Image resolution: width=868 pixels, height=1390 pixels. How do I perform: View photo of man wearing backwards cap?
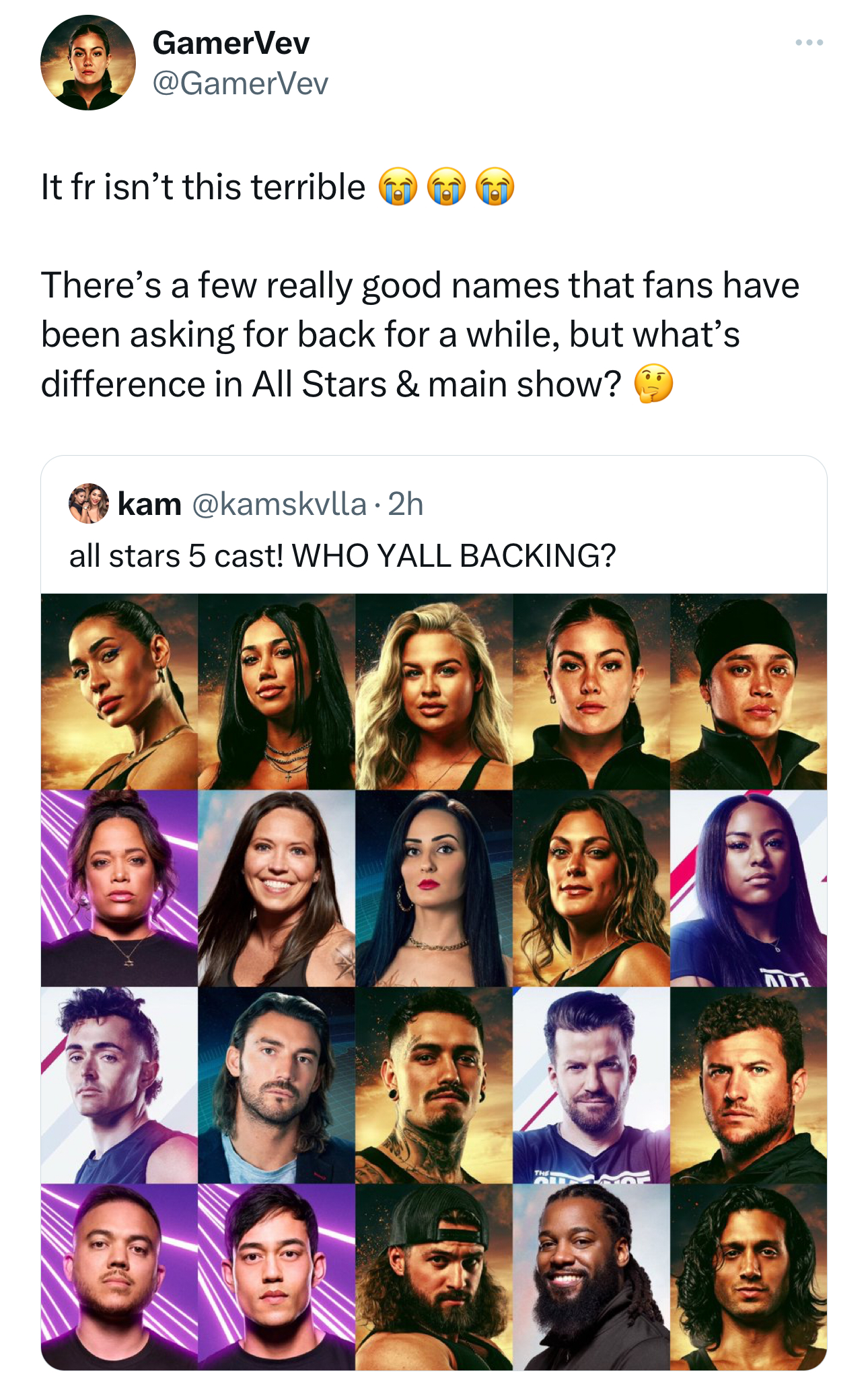[x=434, y=1277]
